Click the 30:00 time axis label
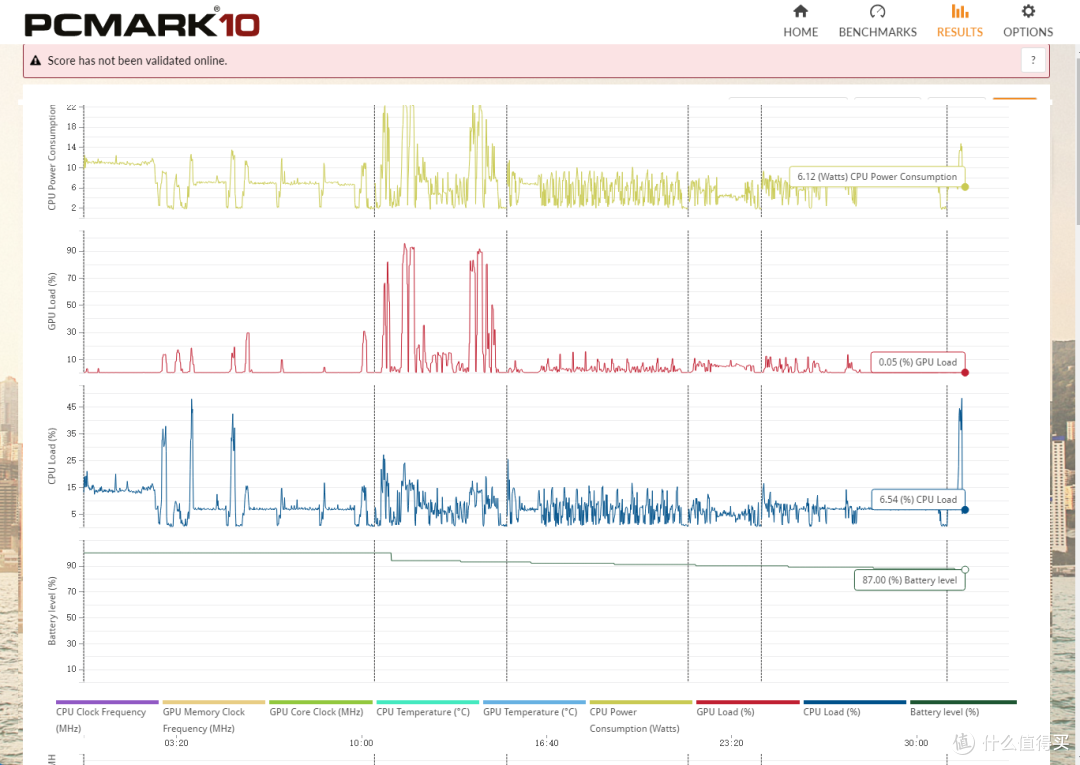This screenshot has height=765, width=1080. tap(916, 743)
